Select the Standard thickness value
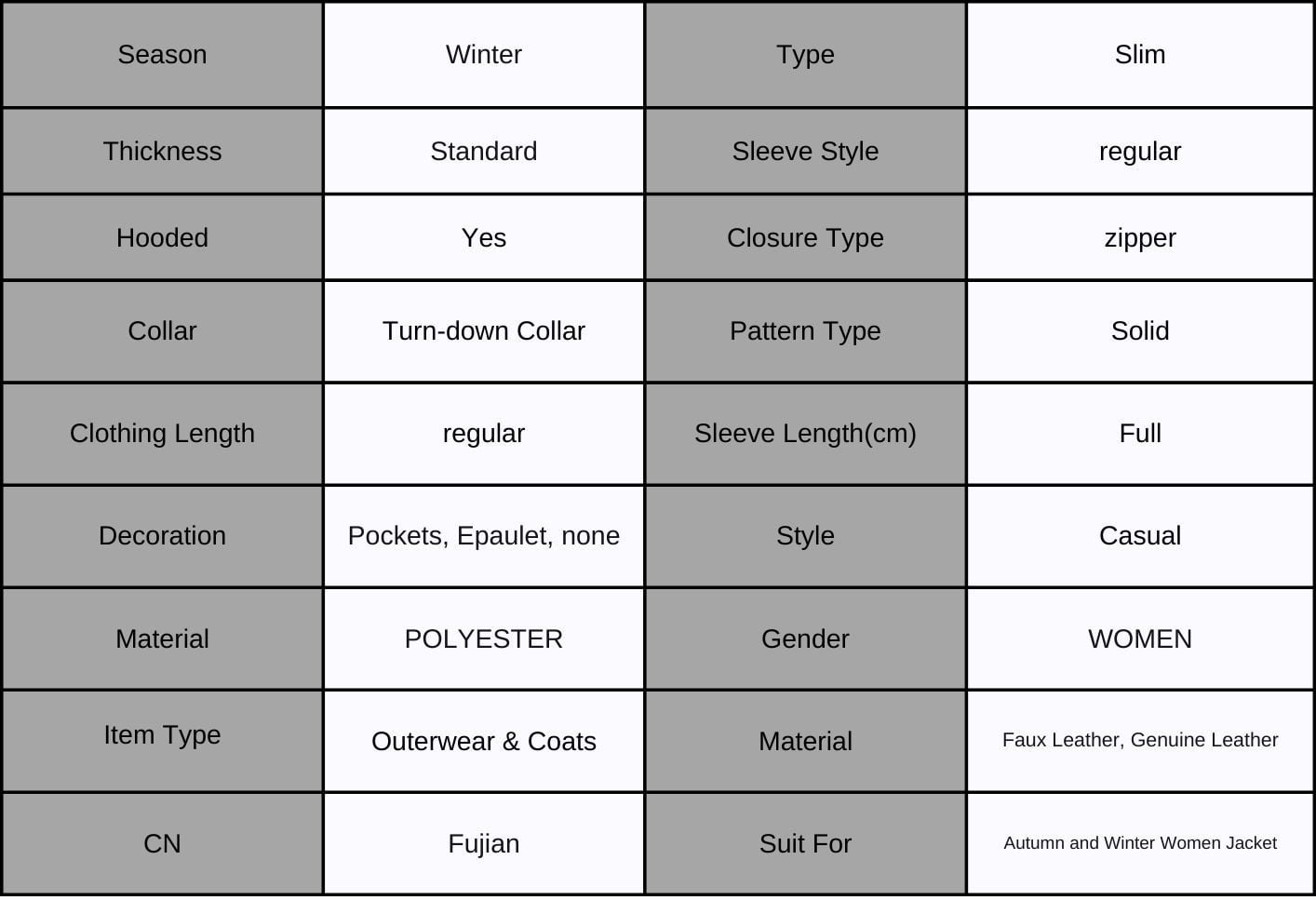The image size is (1316, 900). 483,151
